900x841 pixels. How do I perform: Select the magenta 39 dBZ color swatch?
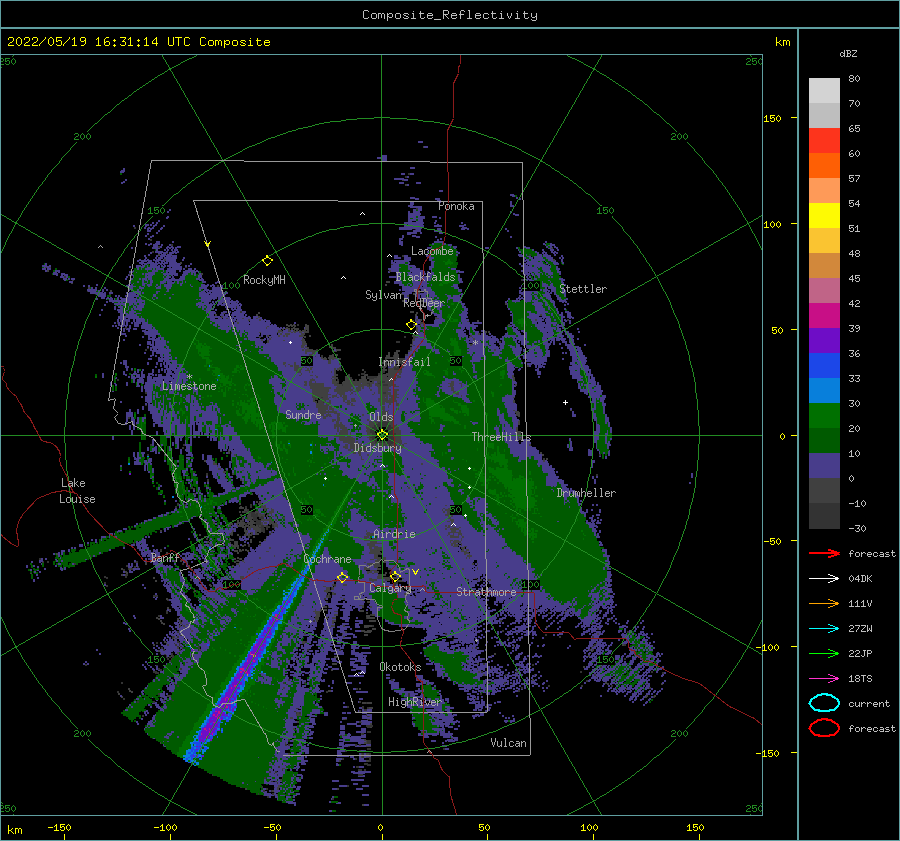click(824, 316)
